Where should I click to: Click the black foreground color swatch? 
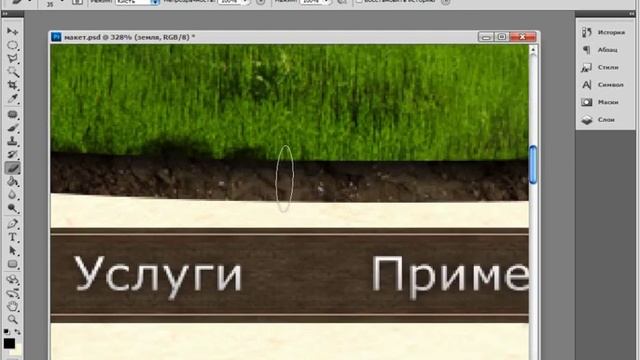(9, 343)
